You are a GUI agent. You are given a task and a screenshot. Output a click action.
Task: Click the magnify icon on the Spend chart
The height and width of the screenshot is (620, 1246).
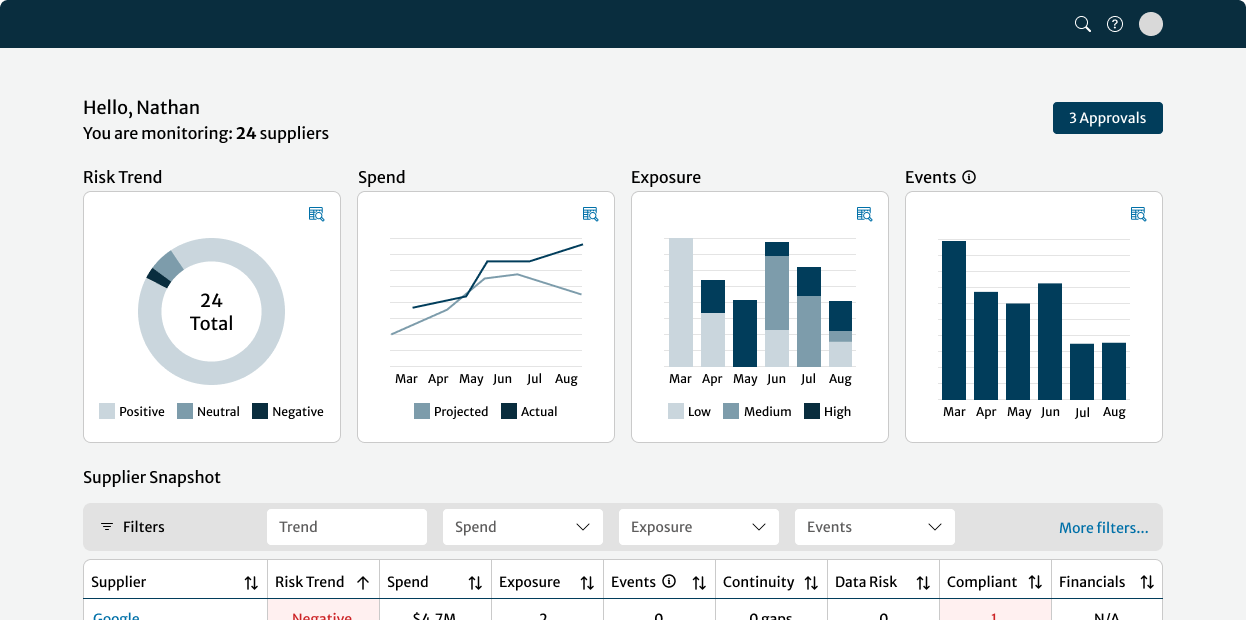click(x=590, y=214)
